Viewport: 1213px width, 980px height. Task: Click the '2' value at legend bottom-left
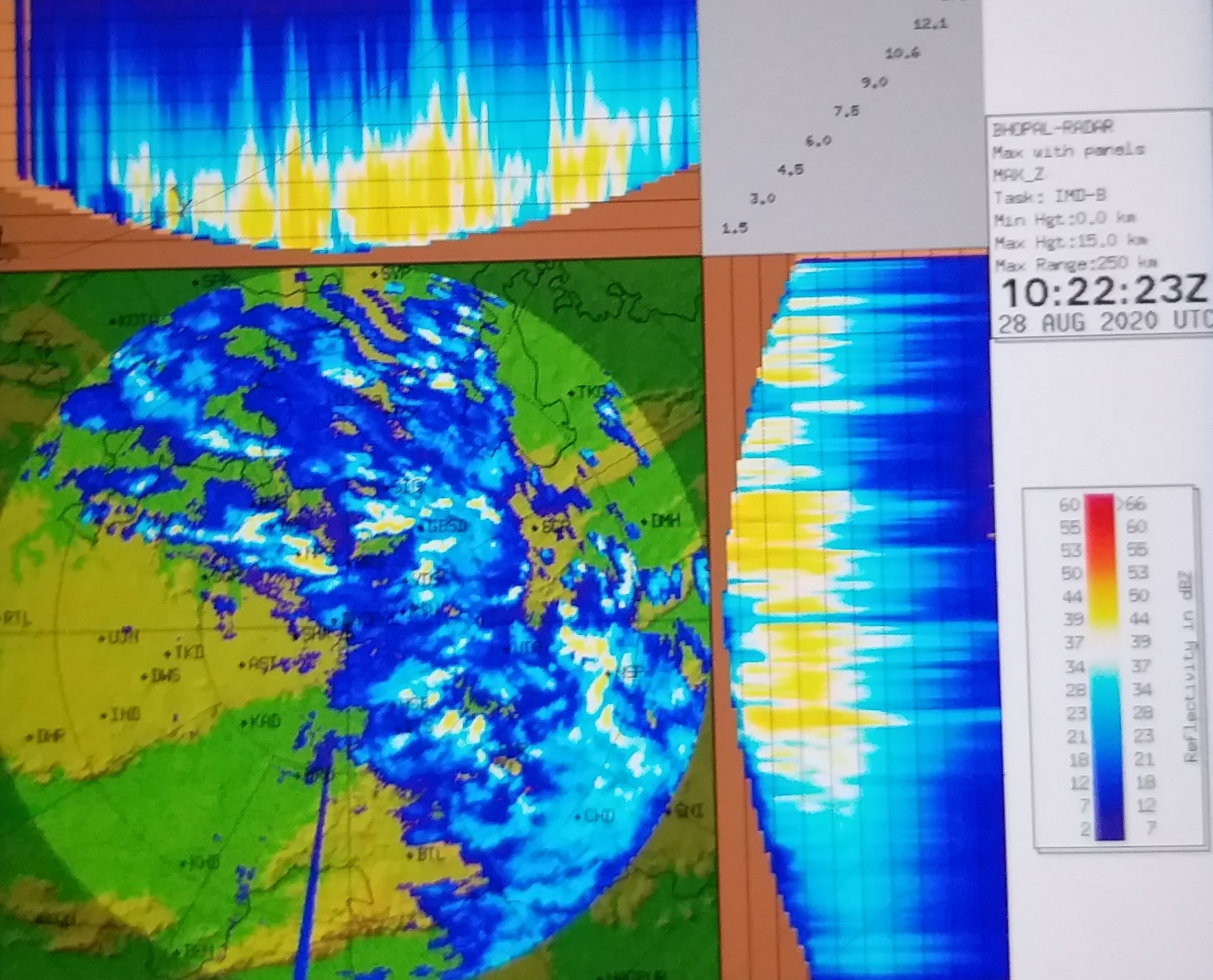click(x=1085, y=828)
